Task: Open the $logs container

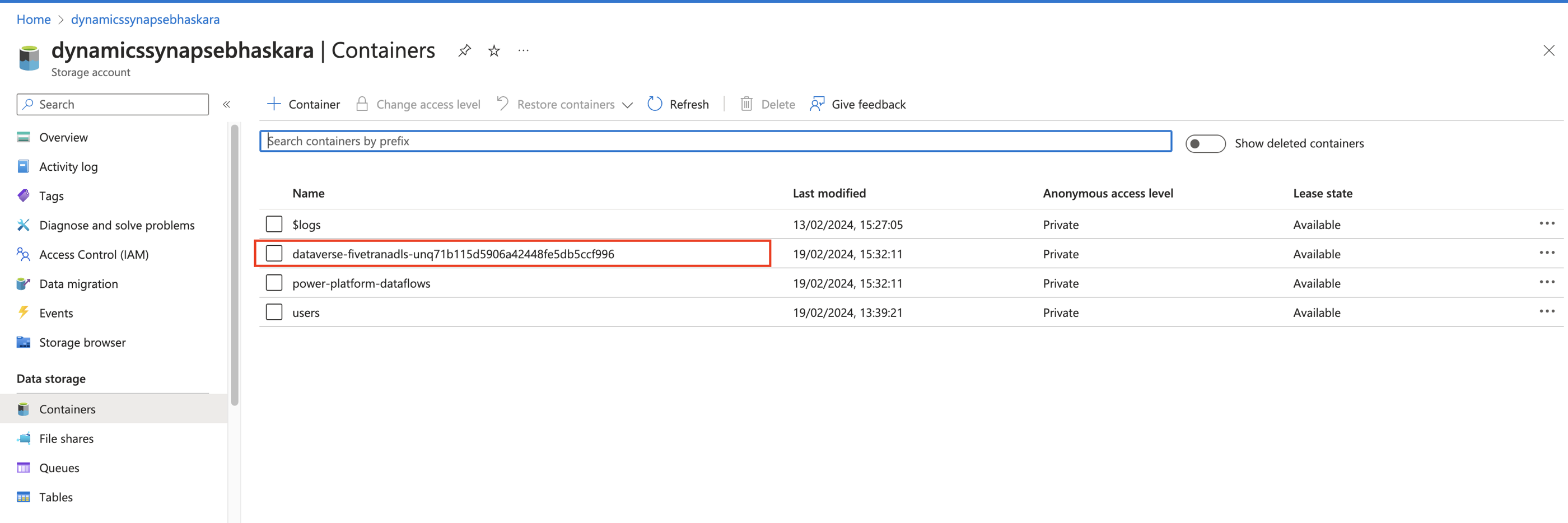Action: tap(306, 225)
